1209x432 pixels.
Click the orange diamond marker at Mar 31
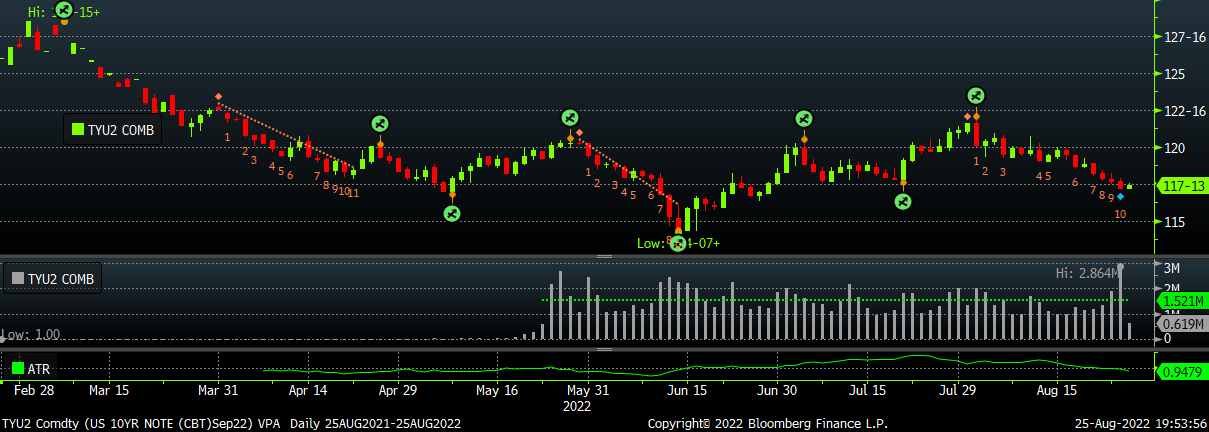(218, 97)
